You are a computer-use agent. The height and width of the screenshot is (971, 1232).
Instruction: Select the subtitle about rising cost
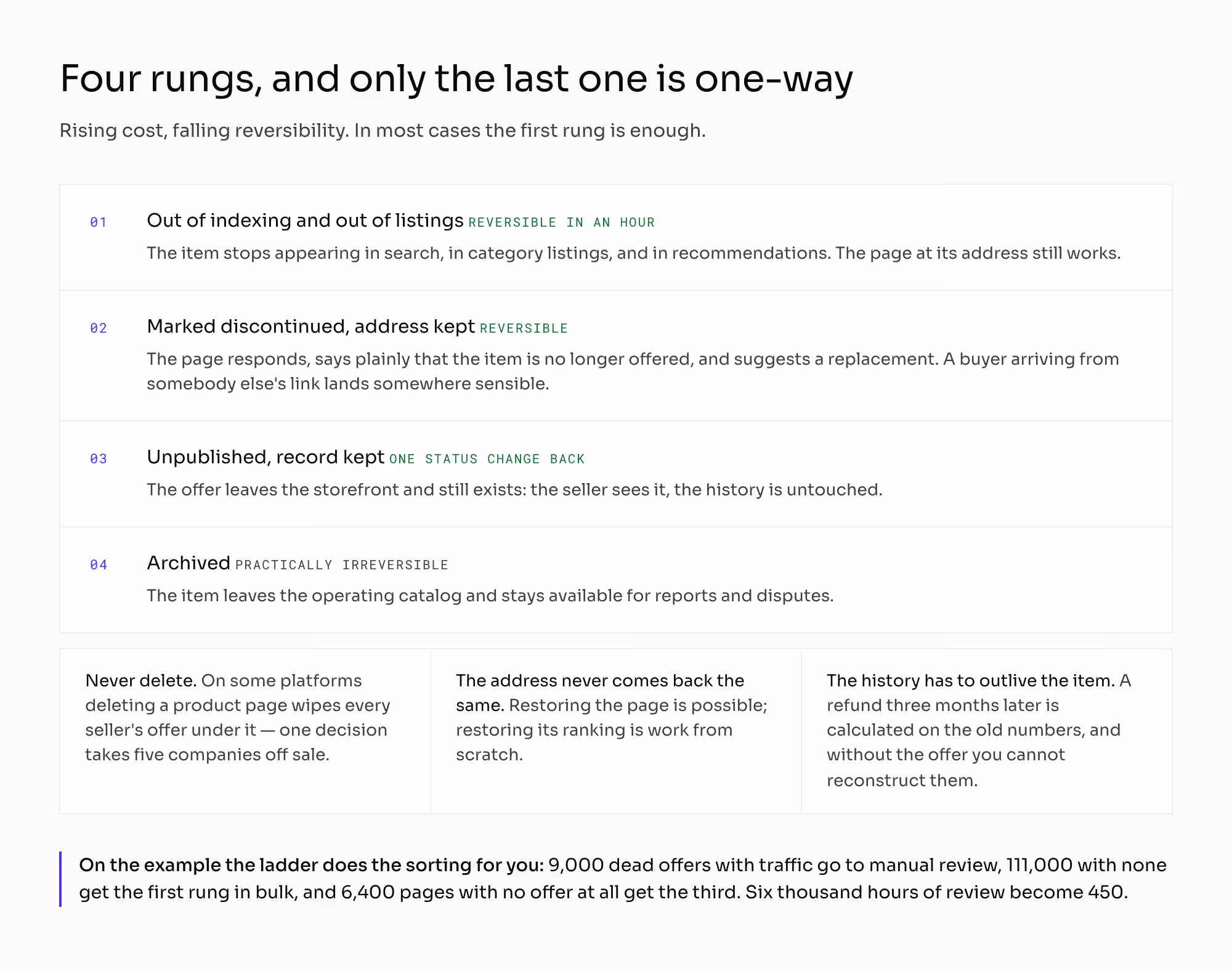(x=383, y=131)
